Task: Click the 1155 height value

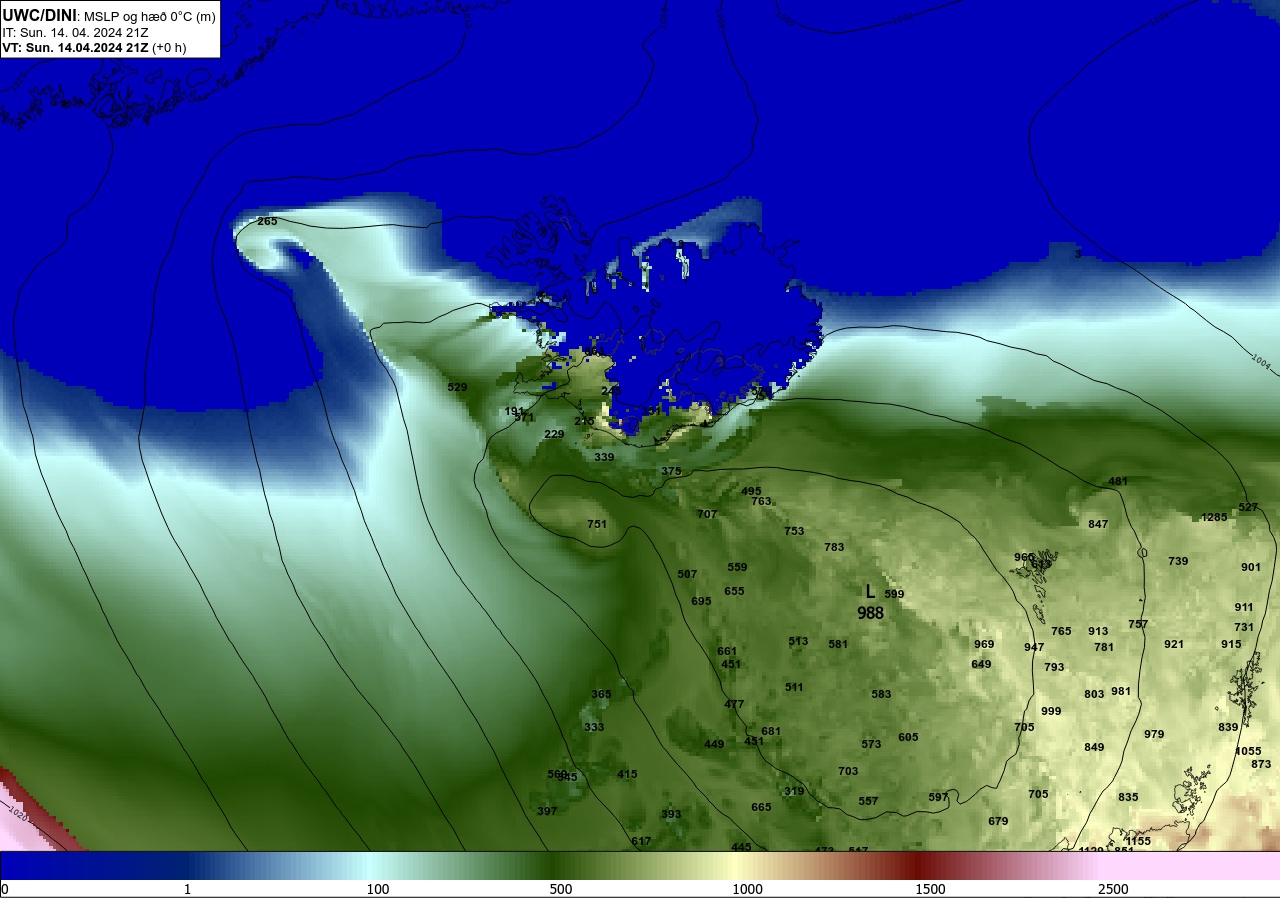Action: click(x=1138, y=841)
